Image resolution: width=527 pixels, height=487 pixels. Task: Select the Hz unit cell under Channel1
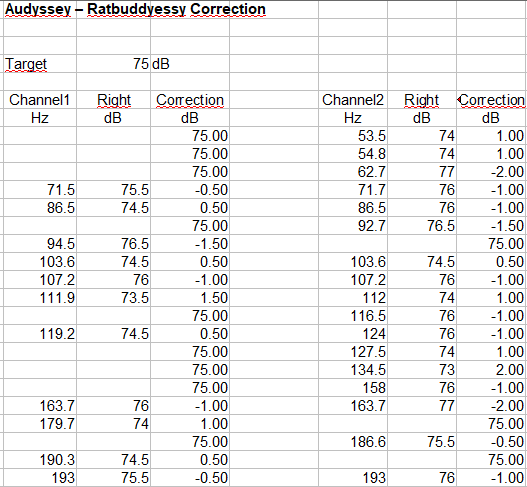pyautogui.click(x=40, y=118)
